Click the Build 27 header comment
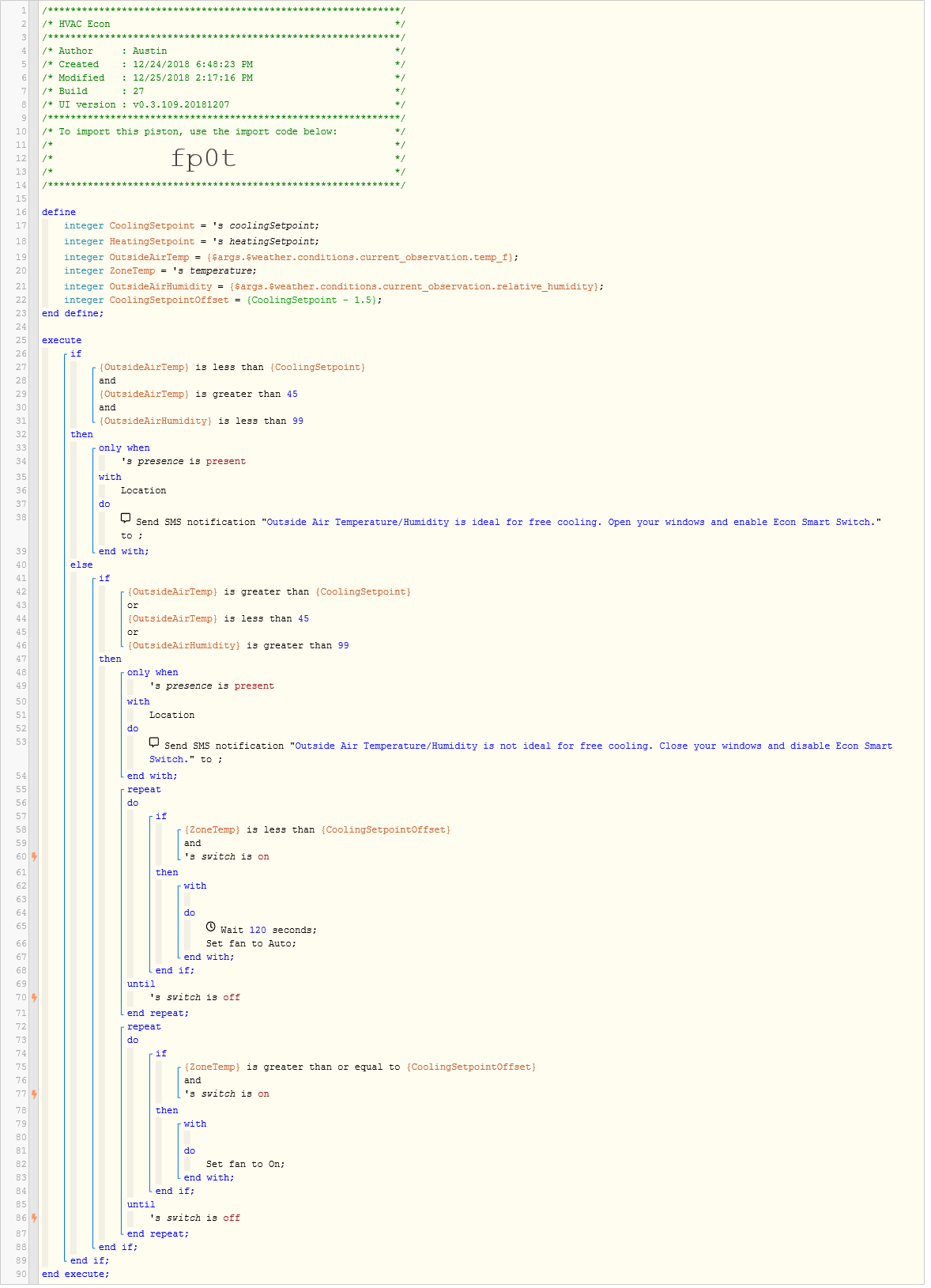The width and height of the screenshot is (931, 1288). (x=93, y=91)
